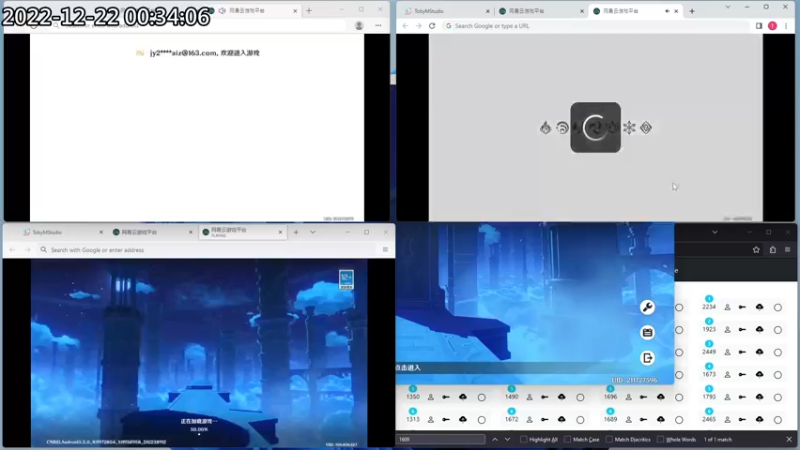Click the find-in-page search field
Viewport: 800px width, 450px height.
441,439
